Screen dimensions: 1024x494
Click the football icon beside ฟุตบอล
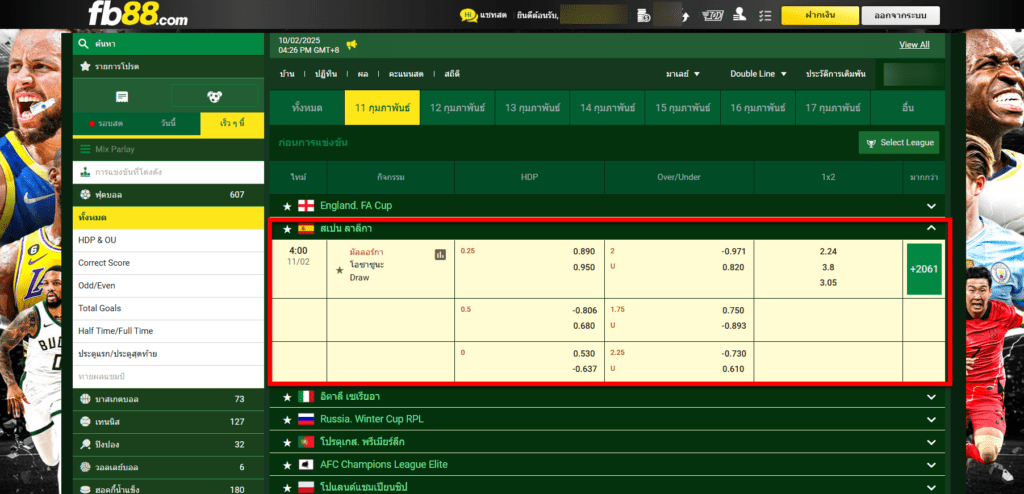coord(85,195)
